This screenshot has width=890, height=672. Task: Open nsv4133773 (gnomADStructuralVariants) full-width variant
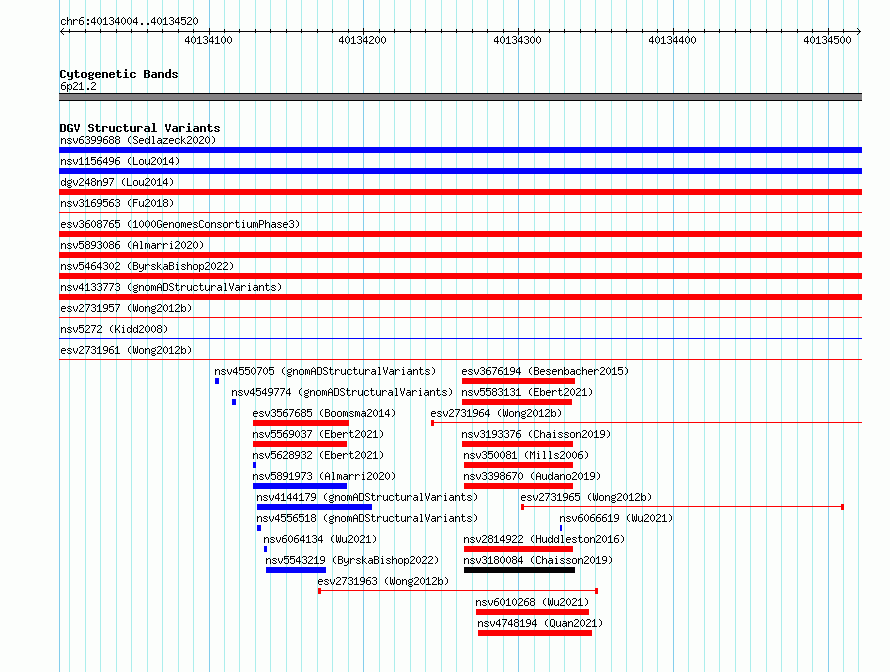point(460,297)
